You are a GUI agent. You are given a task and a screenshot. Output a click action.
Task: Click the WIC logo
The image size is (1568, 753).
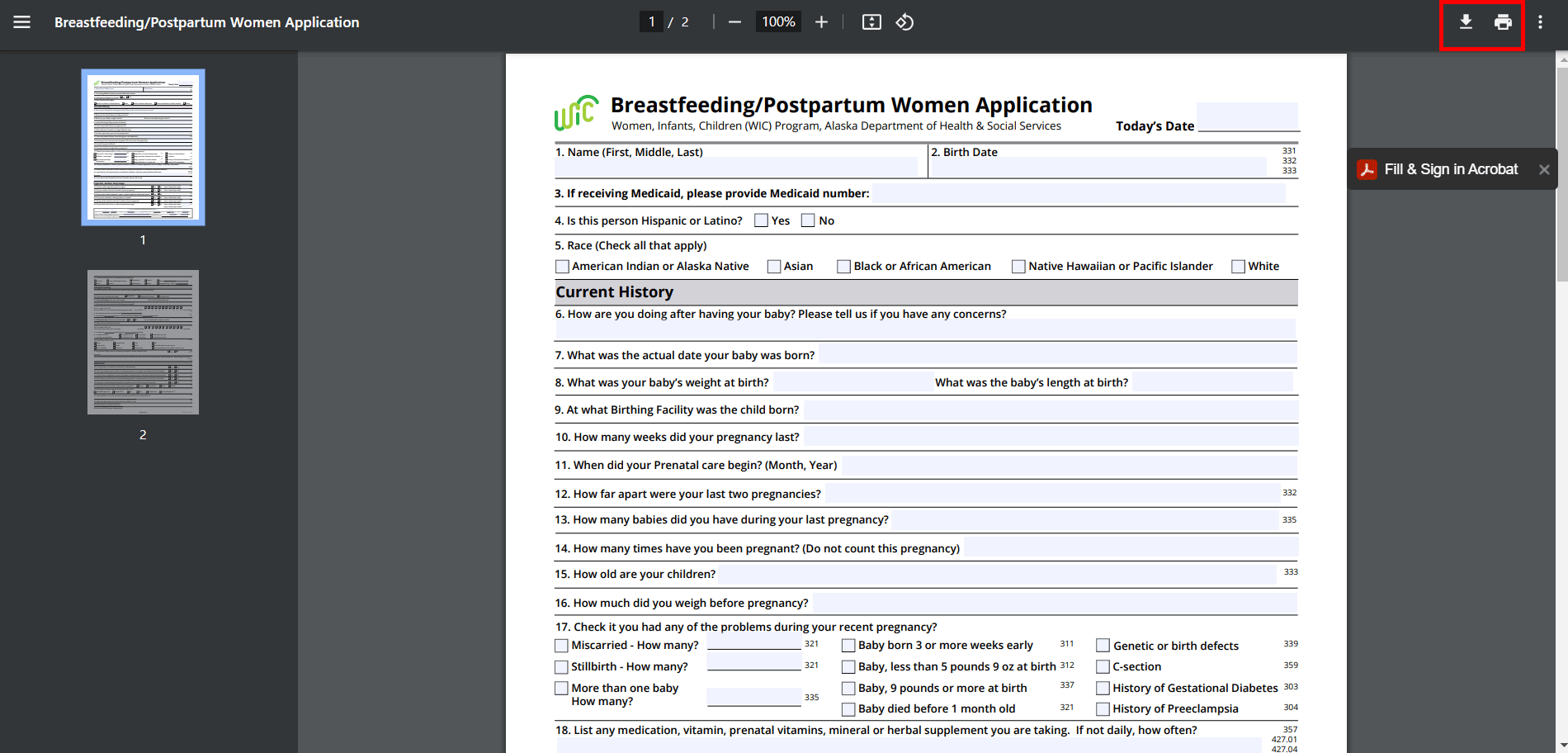[x=576, y=113]
